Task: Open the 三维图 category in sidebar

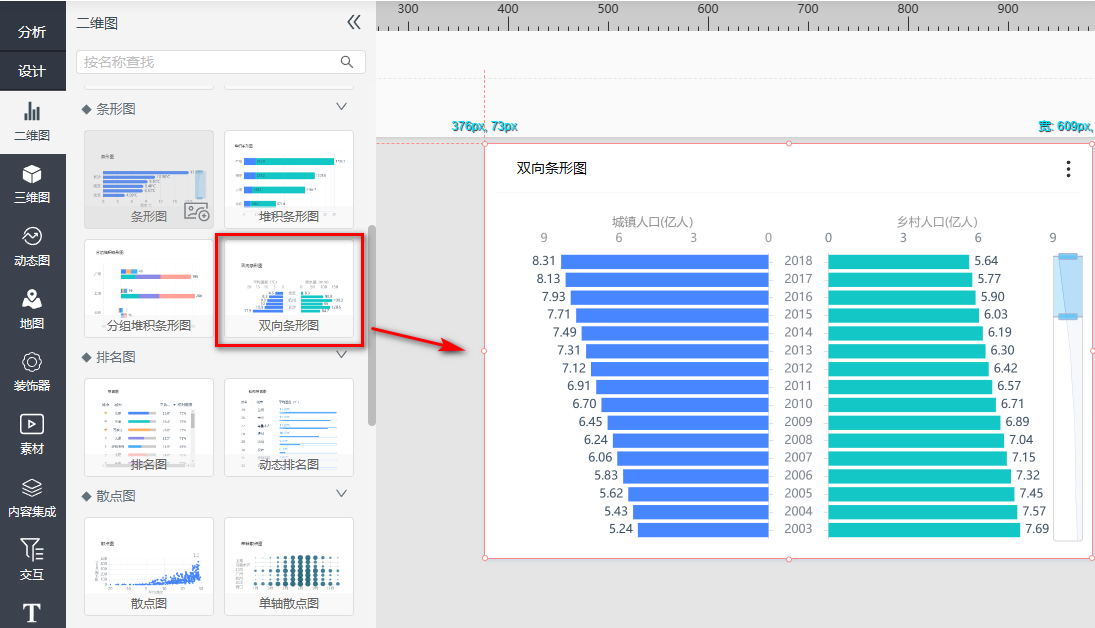Action: tap(32, 184)
